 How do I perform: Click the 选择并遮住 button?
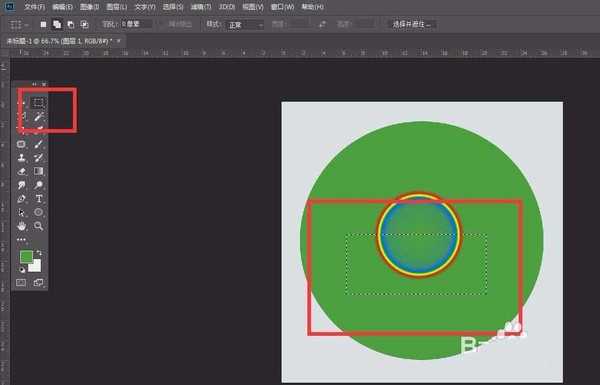[x=412, y=24]
